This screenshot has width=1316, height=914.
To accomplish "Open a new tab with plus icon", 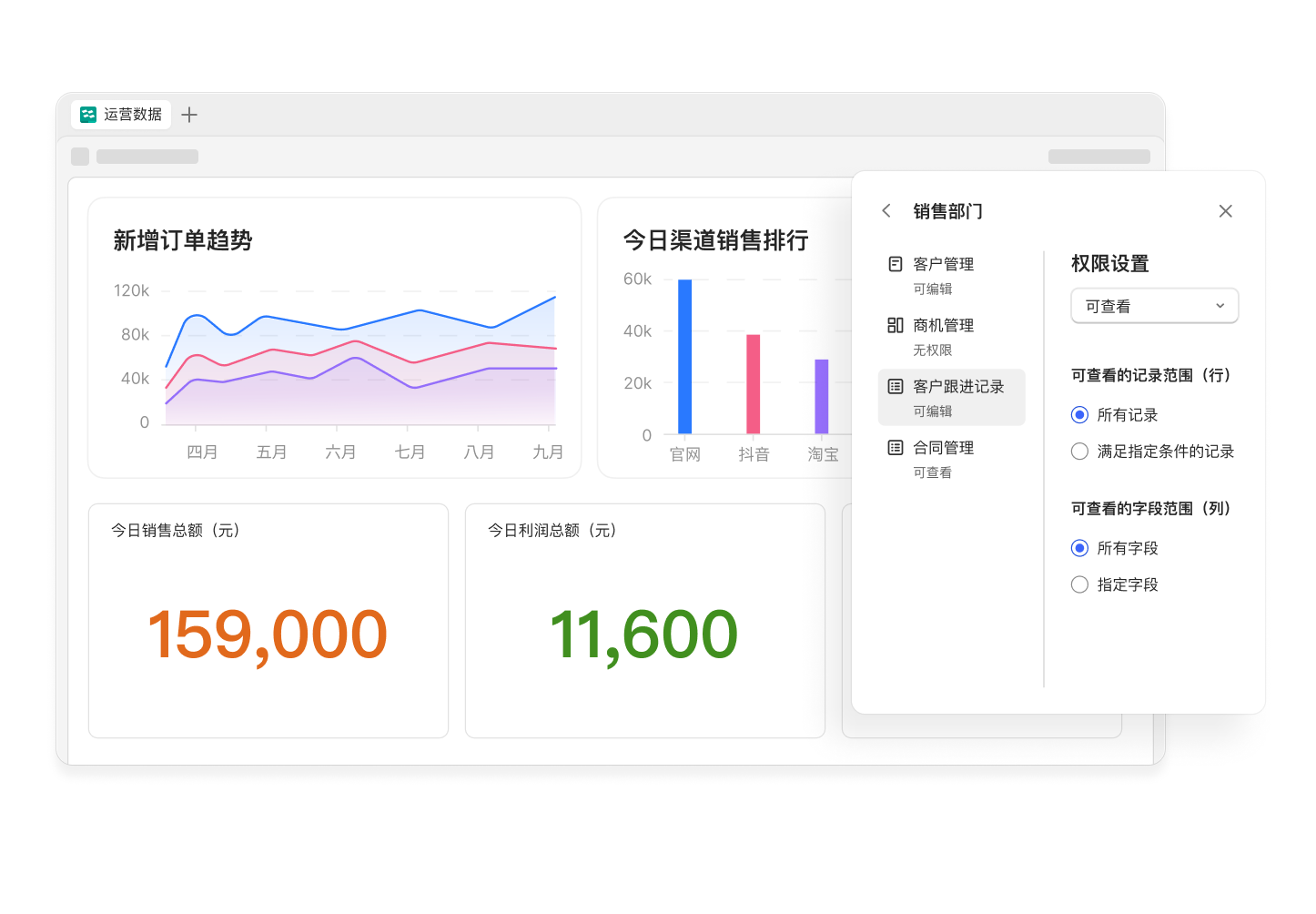I will coord(189,115).
